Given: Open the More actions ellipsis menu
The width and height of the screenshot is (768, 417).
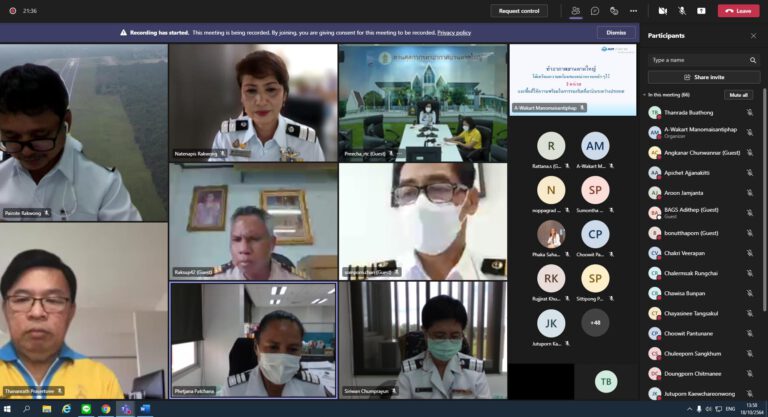Looking at the screenshot, I should tap(631, 11).
